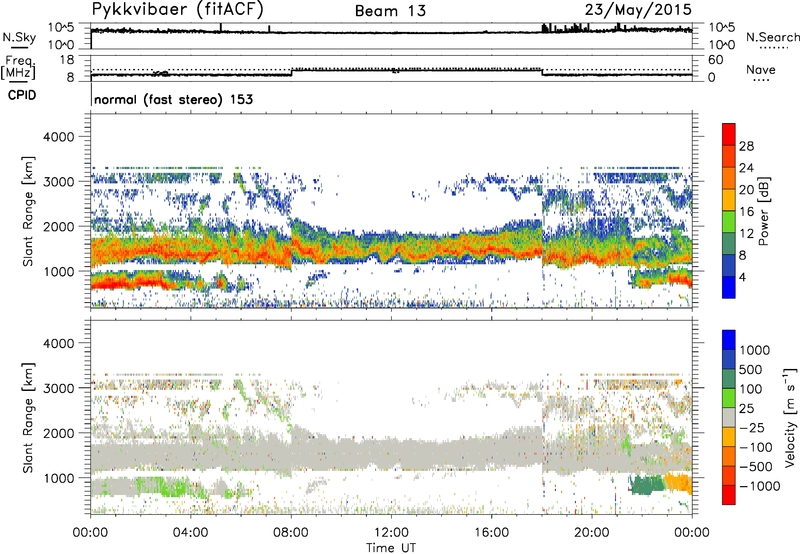
Task: Pick the bright blue bottom power colorbar swatch
Action: (x=729, y=287)
